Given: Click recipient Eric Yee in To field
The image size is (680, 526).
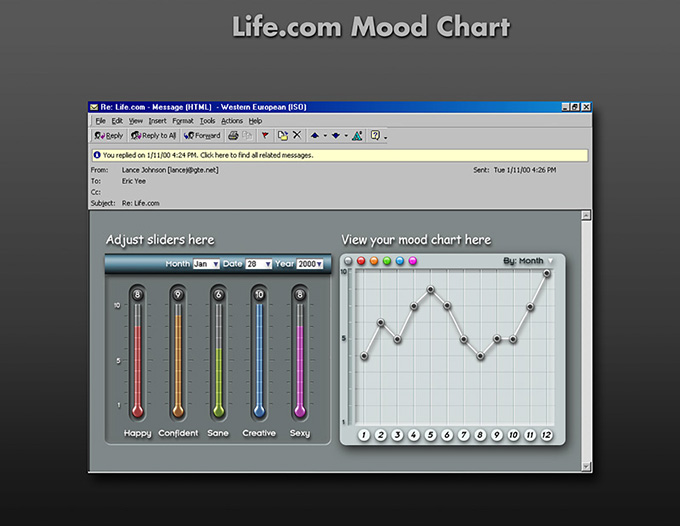Looking at the screenshot, I should coord(134,181).
